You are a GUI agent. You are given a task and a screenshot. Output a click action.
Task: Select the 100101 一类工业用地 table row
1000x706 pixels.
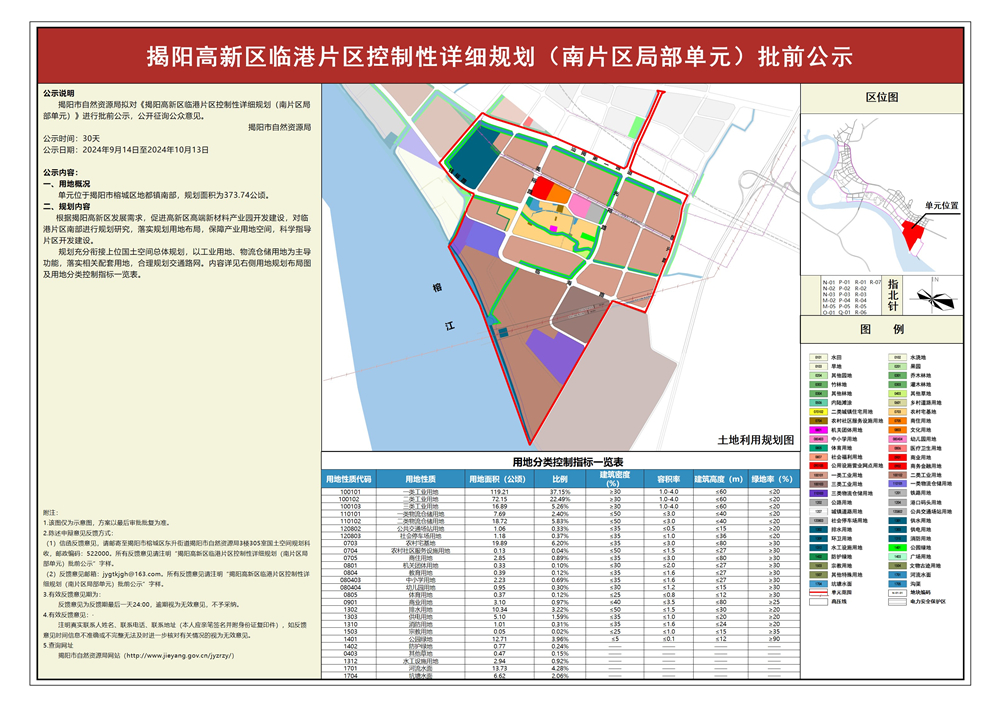tap(561, 492)
